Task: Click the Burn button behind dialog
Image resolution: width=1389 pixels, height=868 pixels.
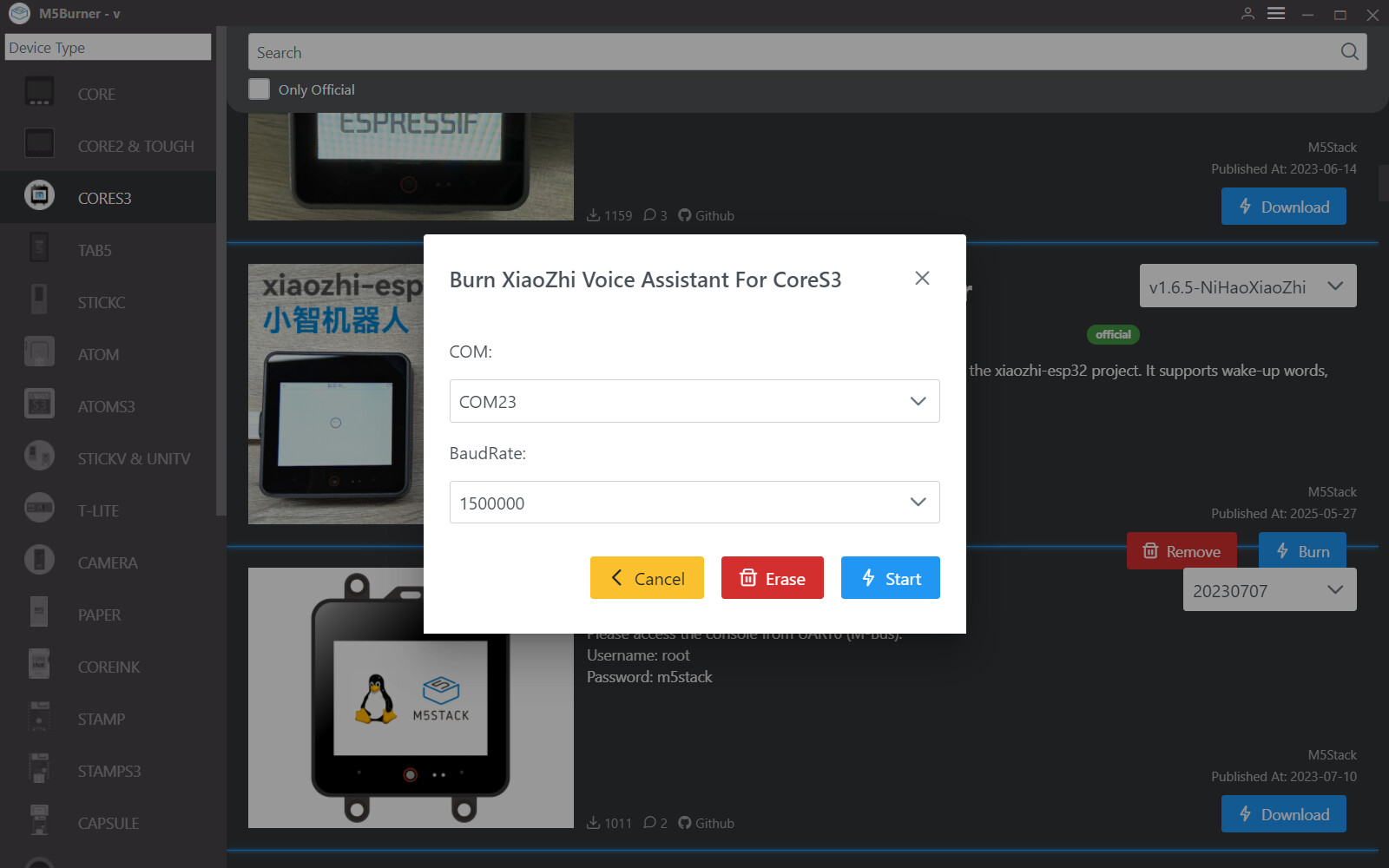Action: 1302,551
